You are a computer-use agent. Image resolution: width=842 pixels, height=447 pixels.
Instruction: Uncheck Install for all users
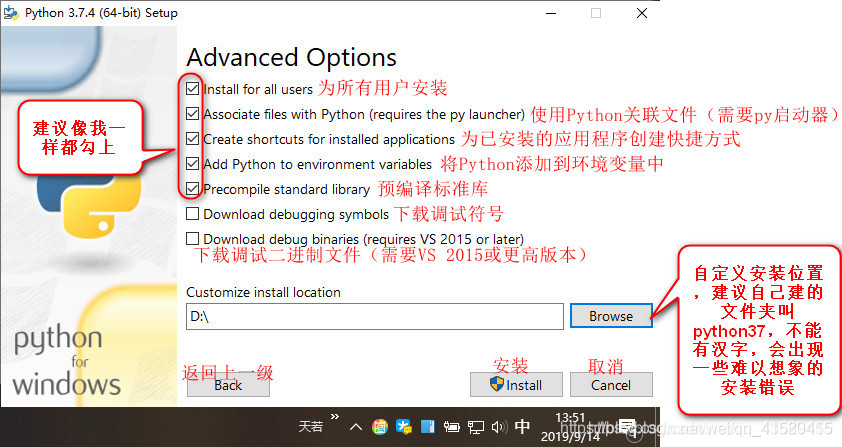click(x=192, y=89)
